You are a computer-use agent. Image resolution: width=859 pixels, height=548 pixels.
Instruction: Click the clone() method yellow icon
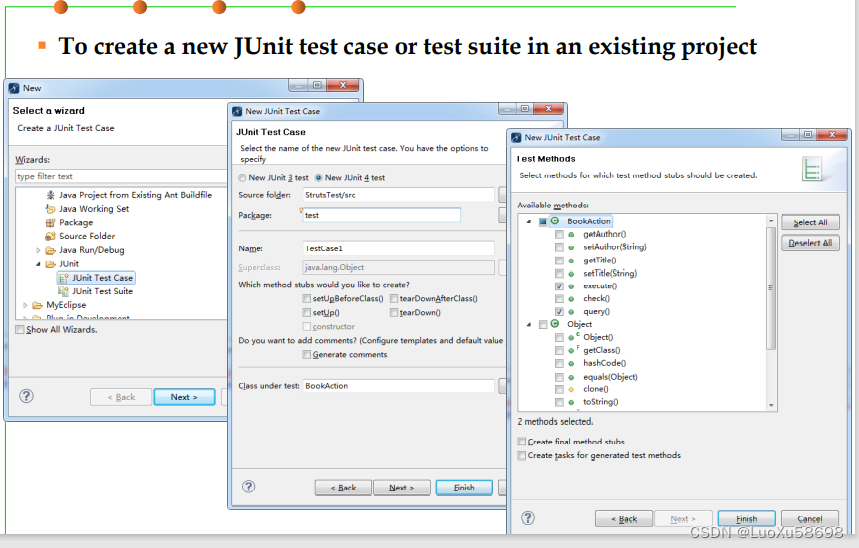pos(571,389)
